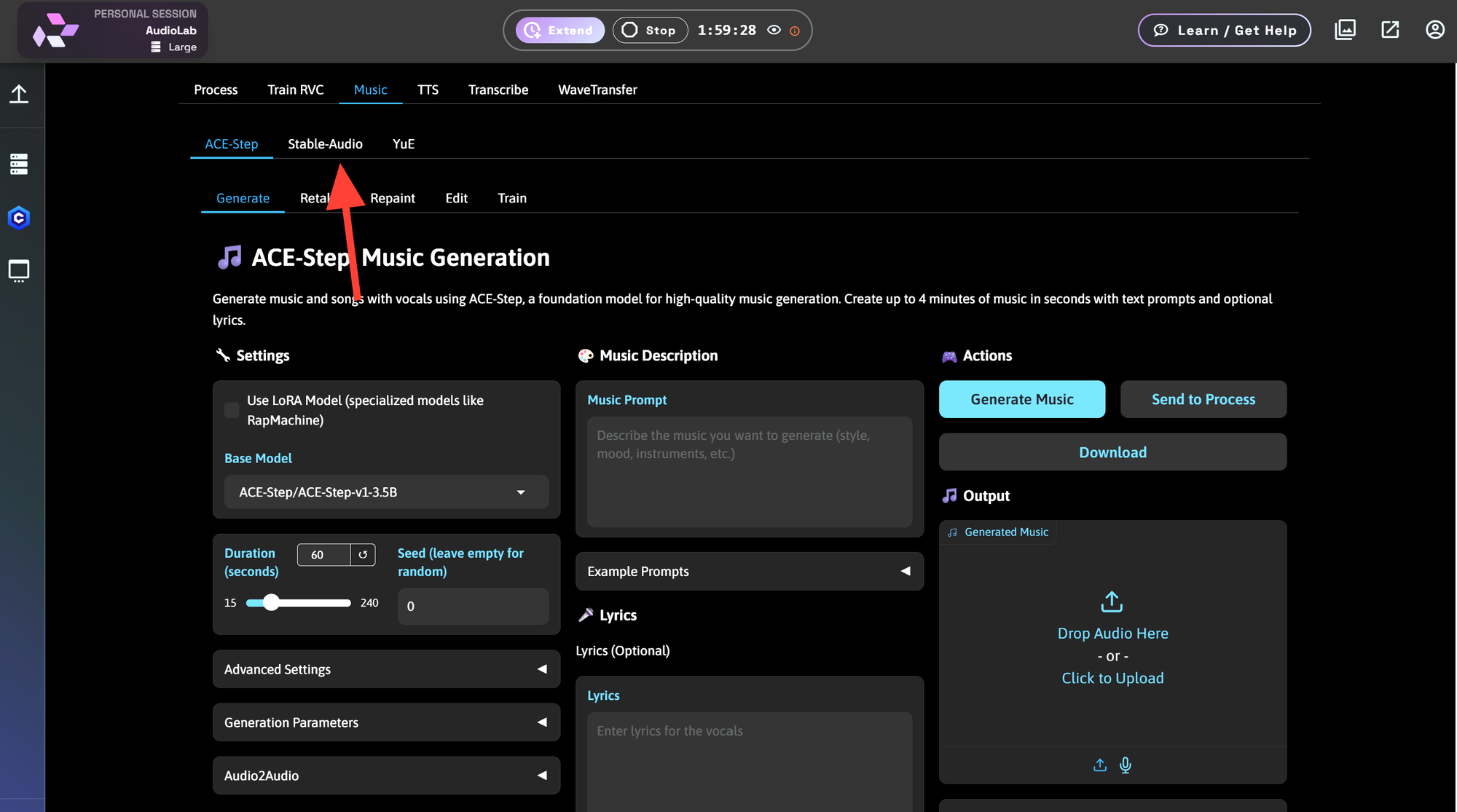Click the open-in-new-window icon top right
Image resolution: width=1457 pixels, height=812 pixels.
1390,29
